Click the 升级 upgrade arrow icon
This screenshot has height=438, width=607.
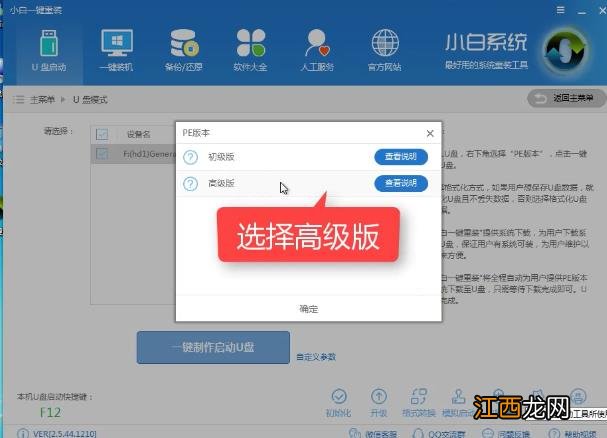379,397
